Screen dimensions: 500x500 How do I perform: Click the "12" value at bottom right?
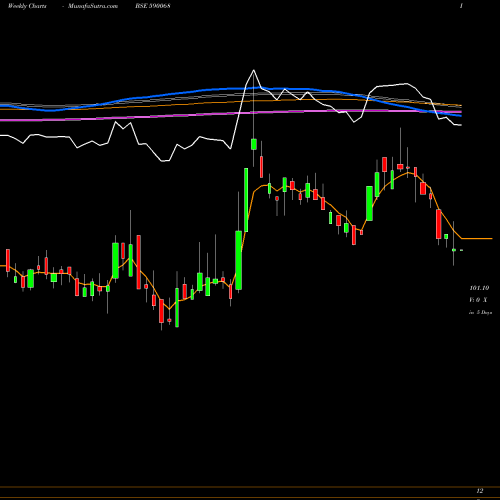[x=480, y=491]
